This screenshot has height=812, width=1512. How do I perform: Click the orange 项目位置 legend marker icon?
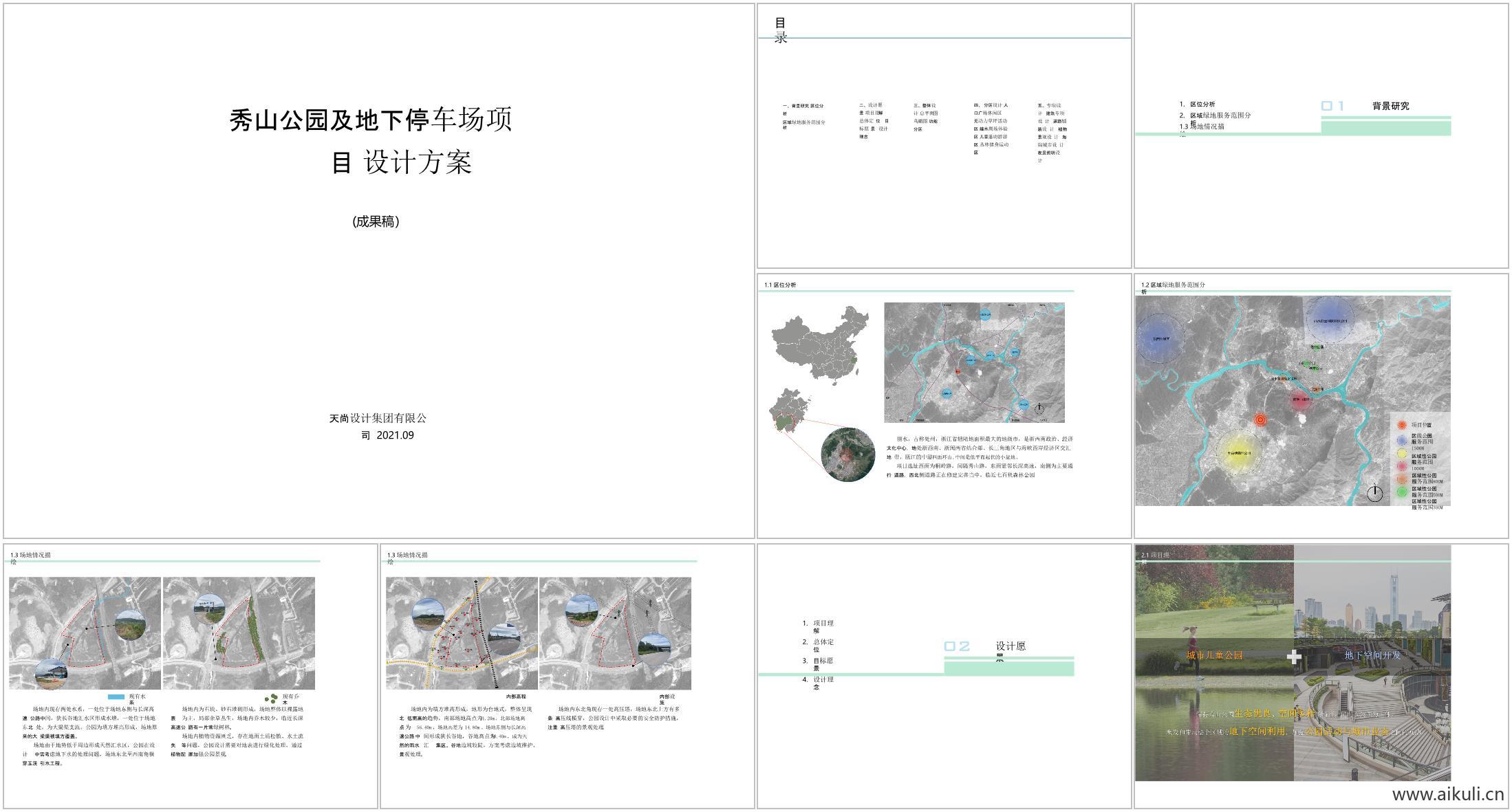coord(1402,425)
